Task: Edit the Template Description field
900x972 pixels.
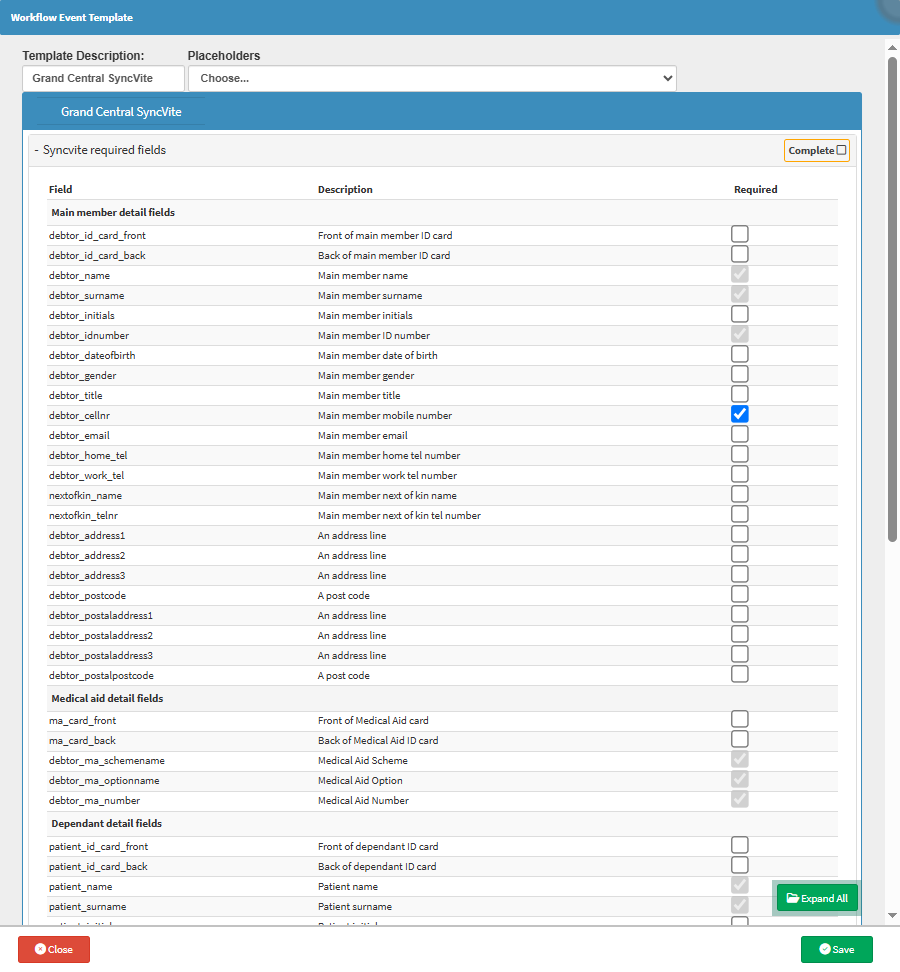Action: click(x=103, y=78)
